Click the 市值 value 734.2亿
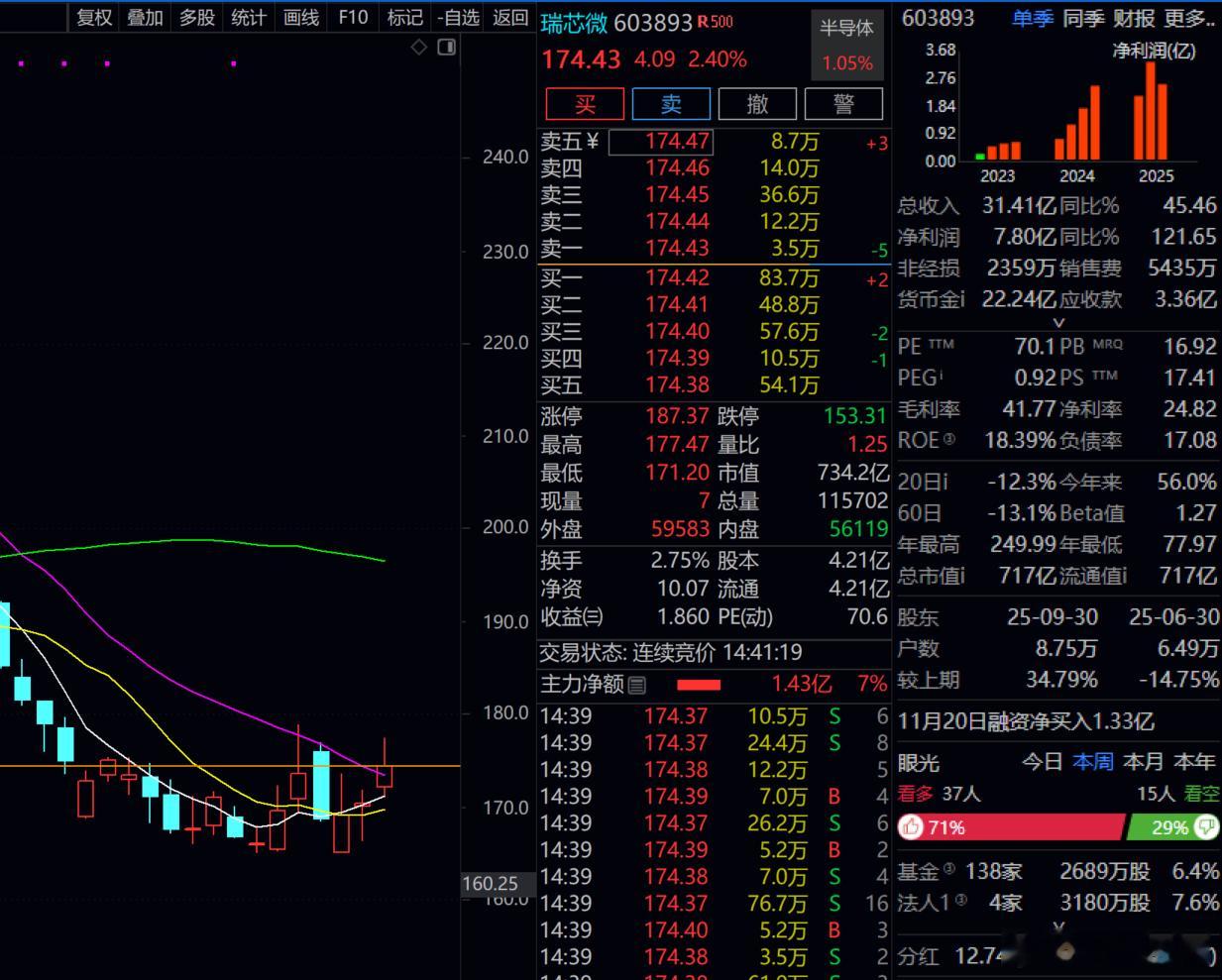 pos(852,473)
